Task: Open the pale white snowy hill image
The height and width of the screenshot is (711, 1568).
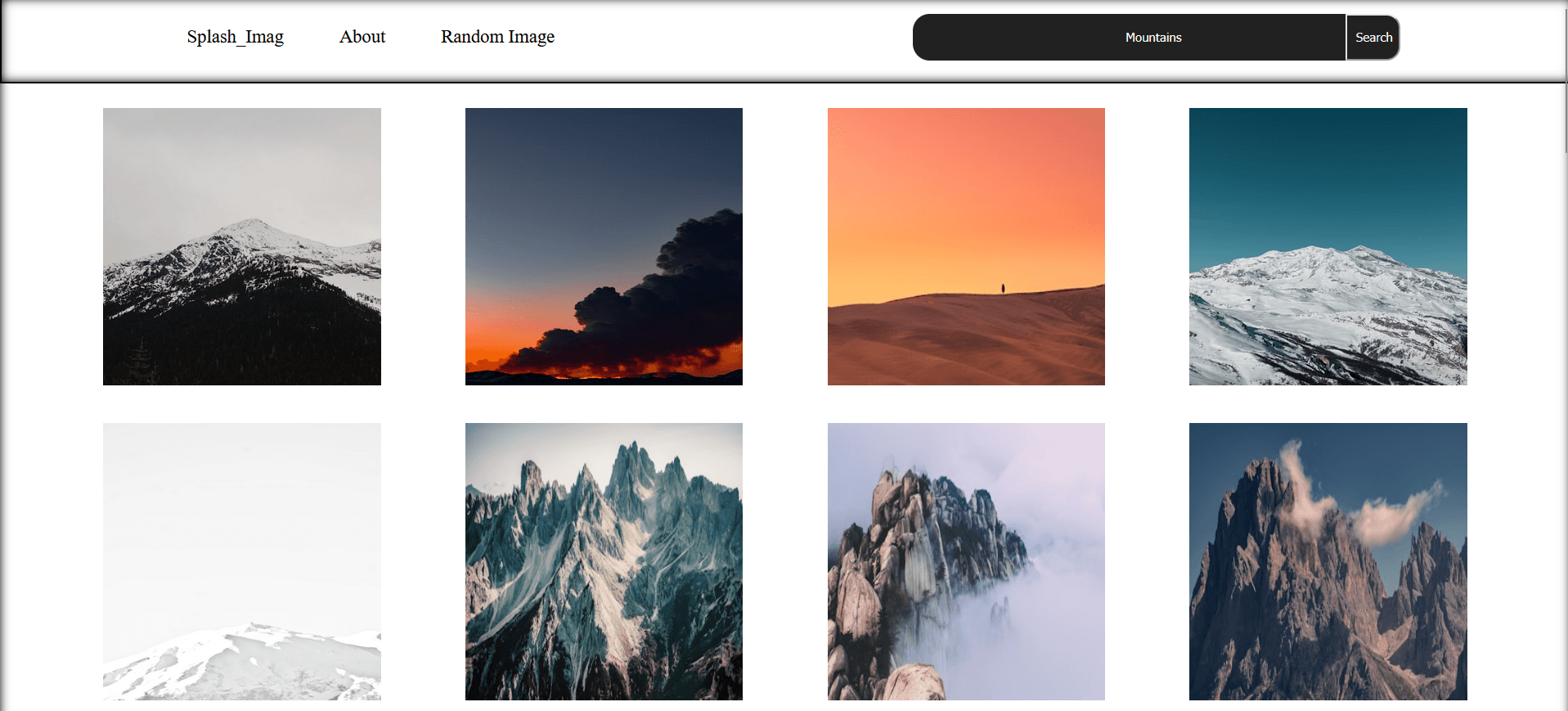Action: click(x=242, y=561)
